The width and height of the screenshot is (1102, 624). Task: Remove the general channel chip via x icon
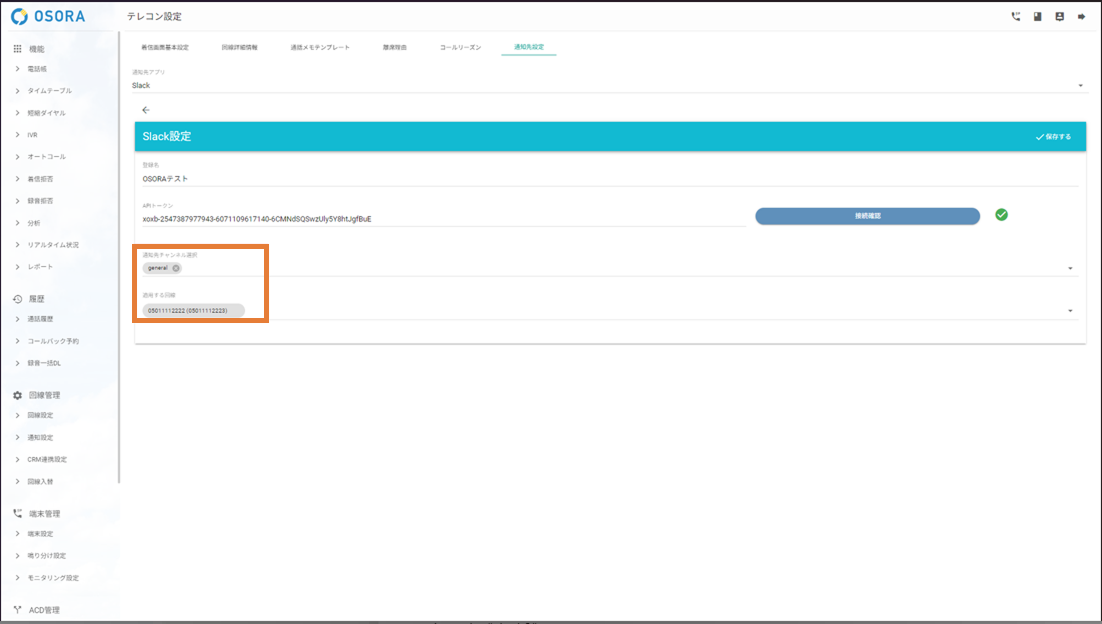click(176, 268)
